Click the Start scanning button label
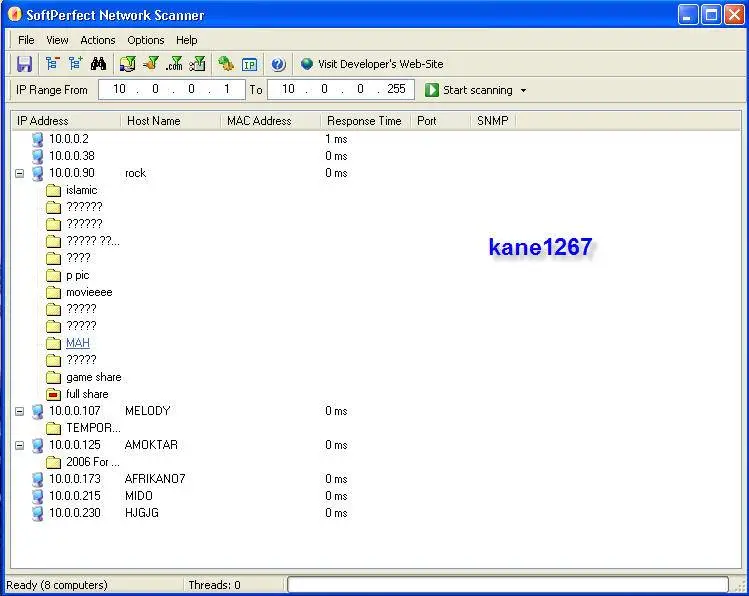The height and width of the screenshot is (596, 749). coord(478,90)
